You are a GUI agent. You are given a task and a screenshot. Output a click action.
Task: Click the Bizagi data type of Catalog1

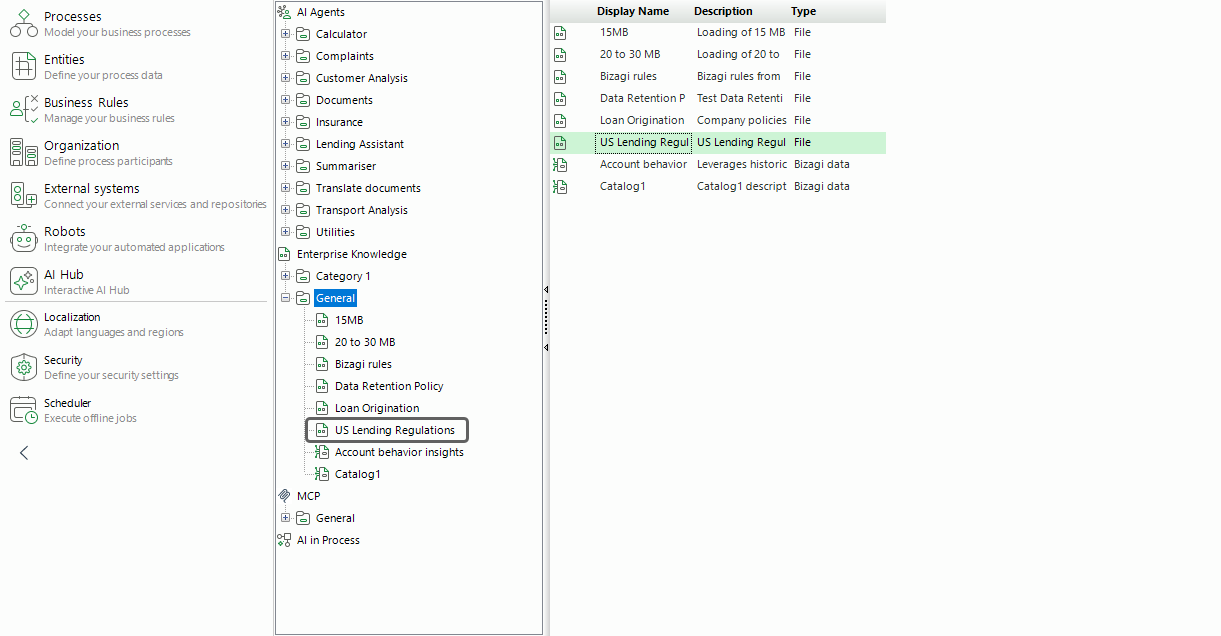tap(822, 186)
